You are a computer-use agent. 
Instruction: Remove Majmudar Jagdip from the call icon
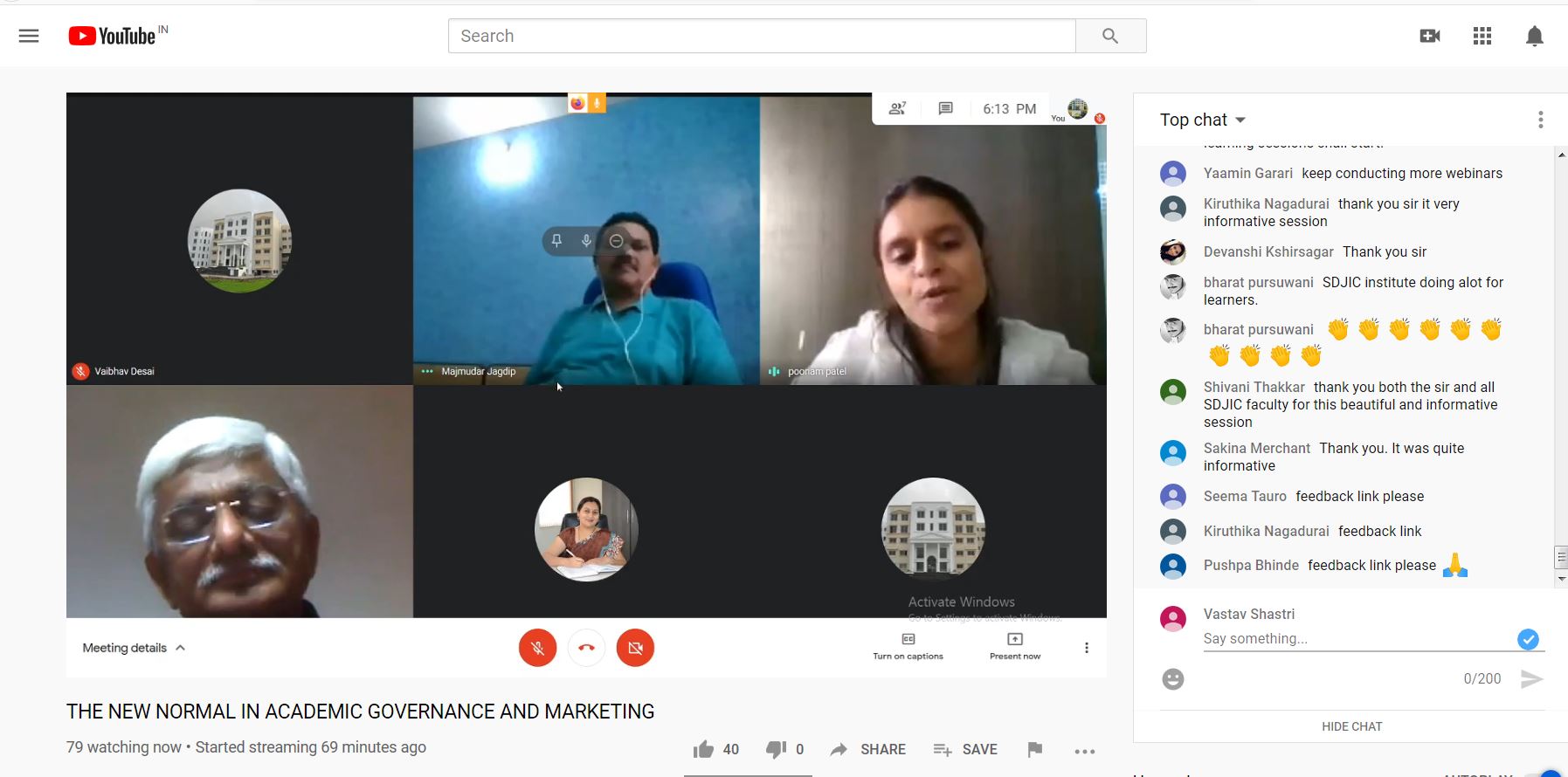pos(616,240)
